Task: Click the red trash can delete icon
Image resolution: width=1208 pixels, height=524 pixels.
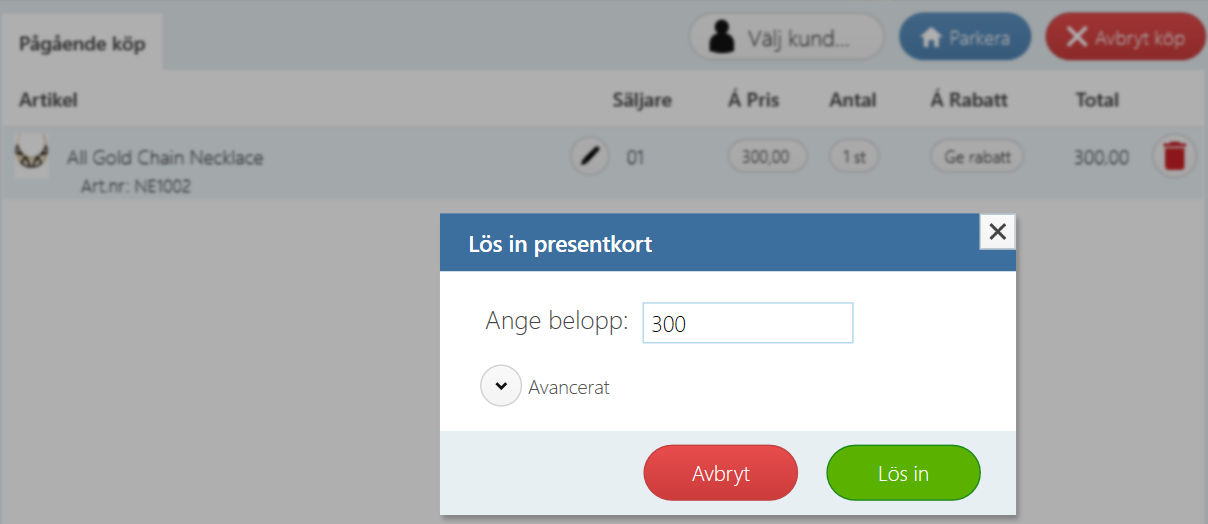Action: click(x=1175, y=157)
